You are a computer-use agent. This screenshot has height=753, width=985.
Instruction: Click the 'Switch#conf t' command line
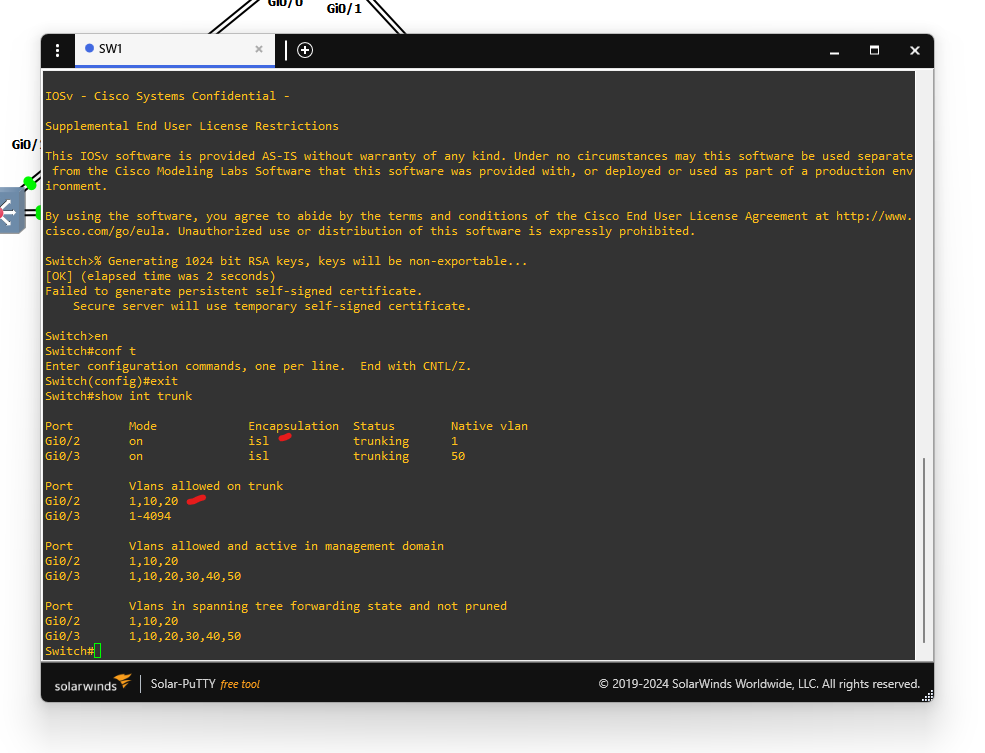[x=90, y=351]
